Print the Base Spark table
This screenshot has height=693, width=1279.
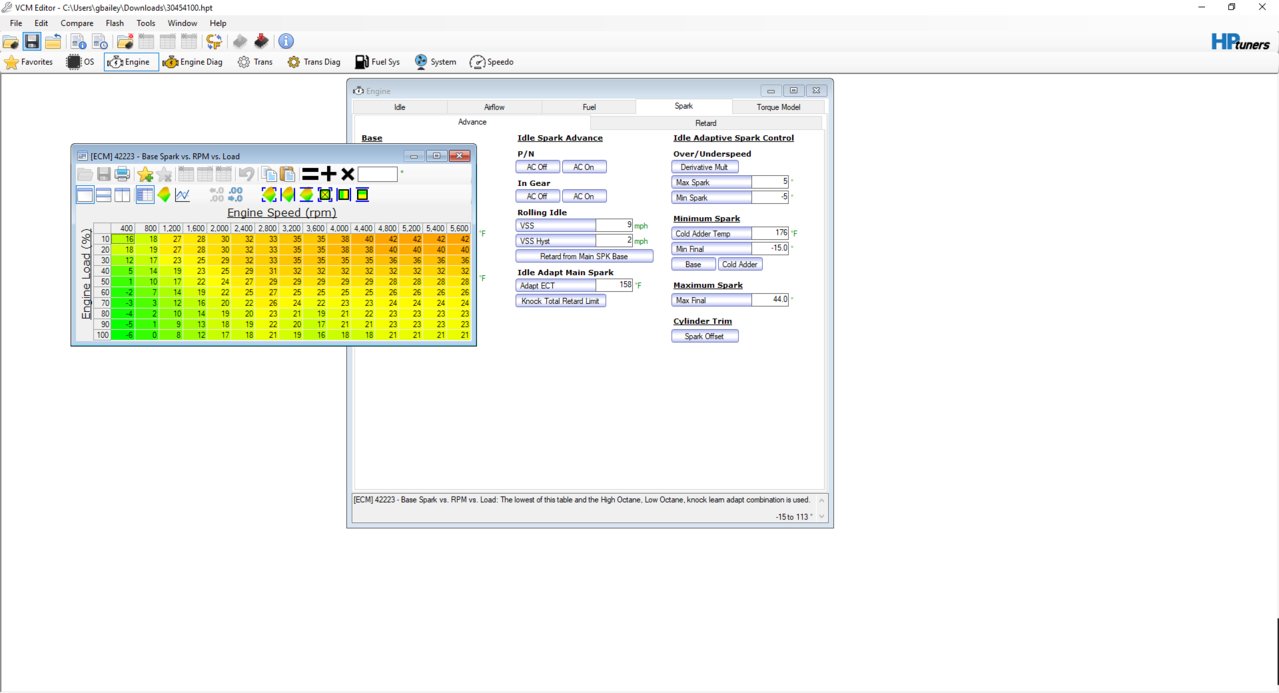tap(122, 174)
